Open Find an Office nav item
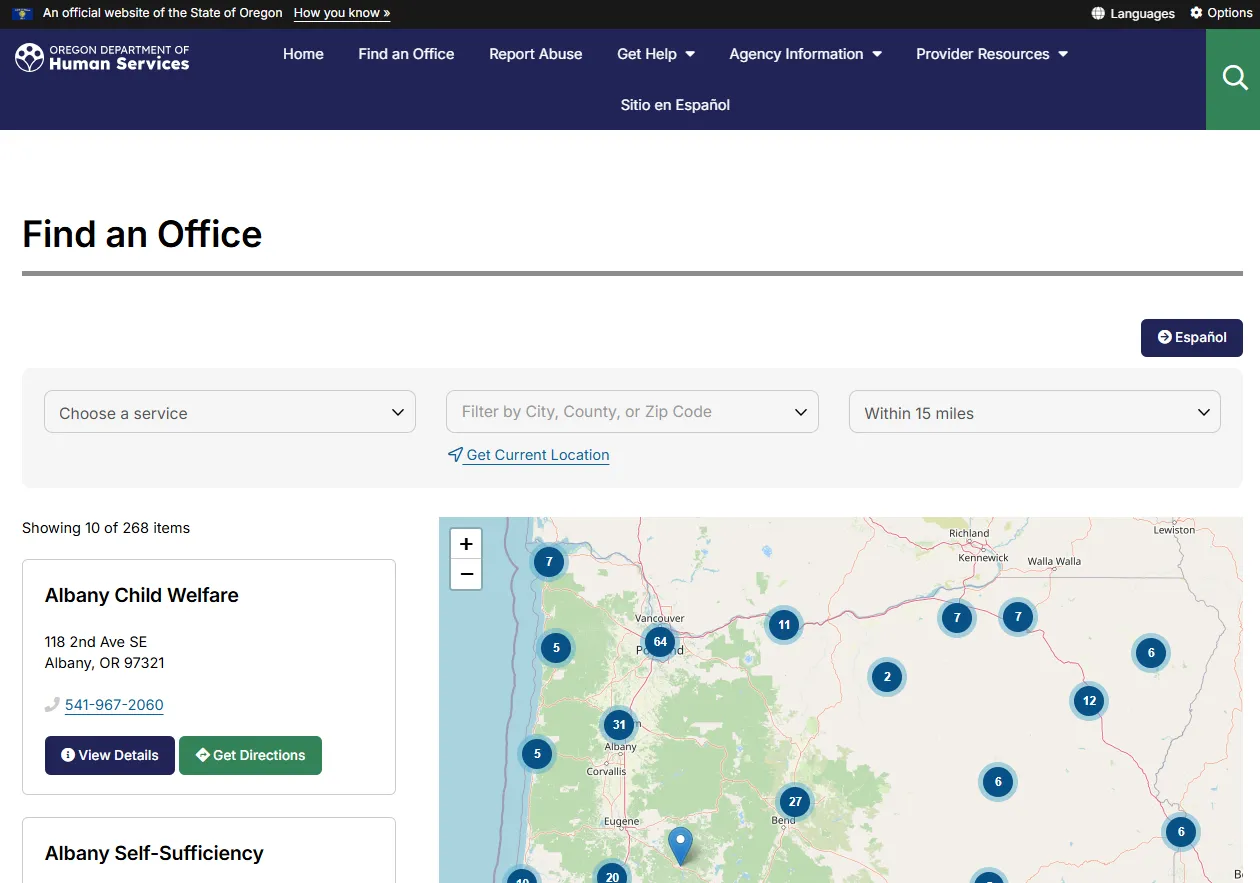Screen dimensions: 1260x883 (406, 54)
